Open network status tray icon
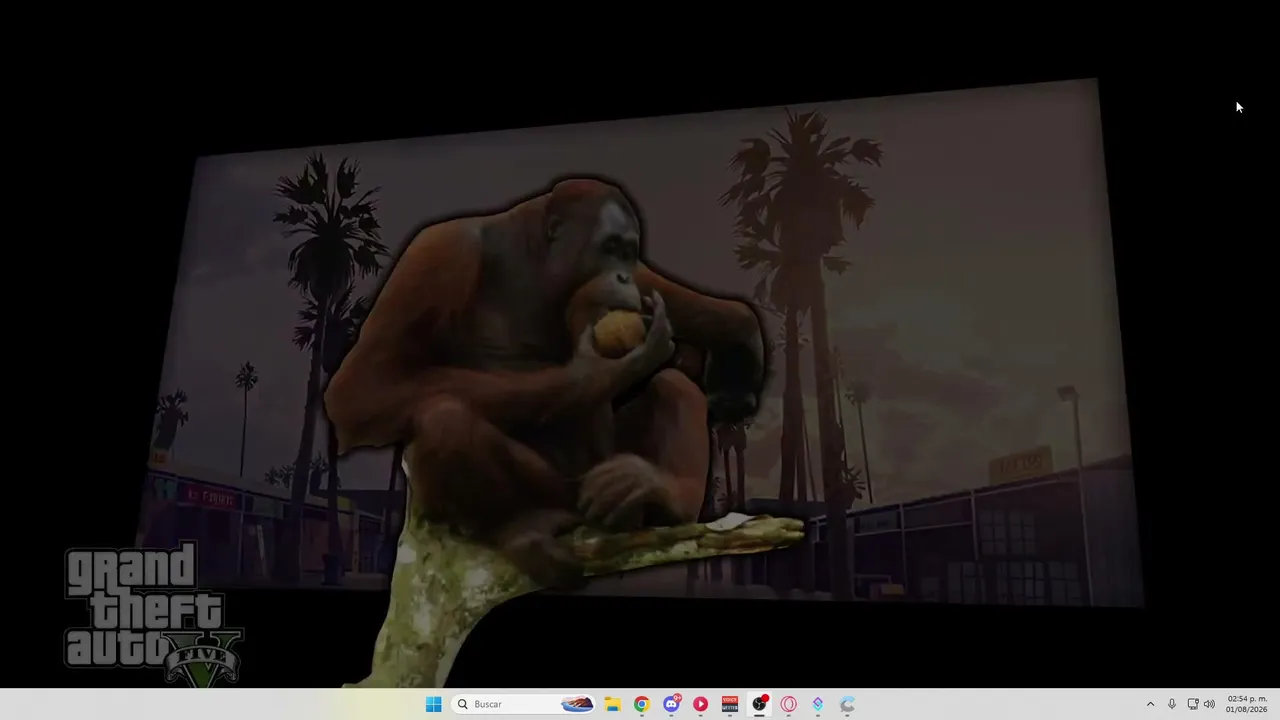This screenshot has height=720, width=1280. tap(1192, 704)
